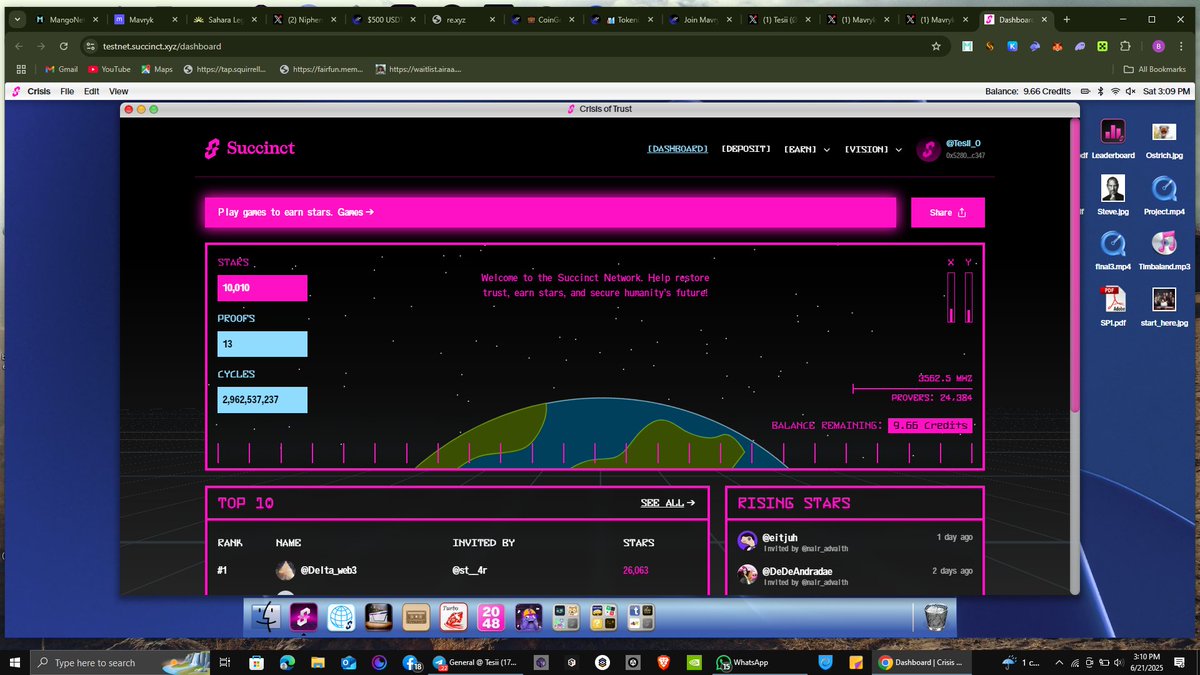Open the Leaderboard desktop file icon
This screenshot has width=1200, height=675.
coord(1113,139)
